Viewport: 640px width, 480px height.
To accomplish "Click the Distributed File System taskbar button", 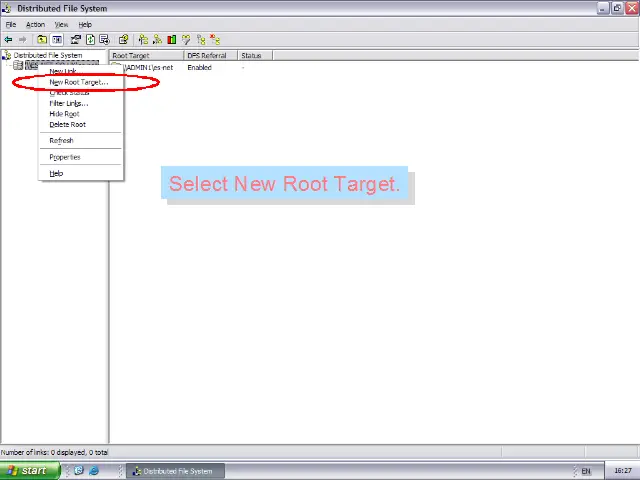I will (x=176, y=471).
